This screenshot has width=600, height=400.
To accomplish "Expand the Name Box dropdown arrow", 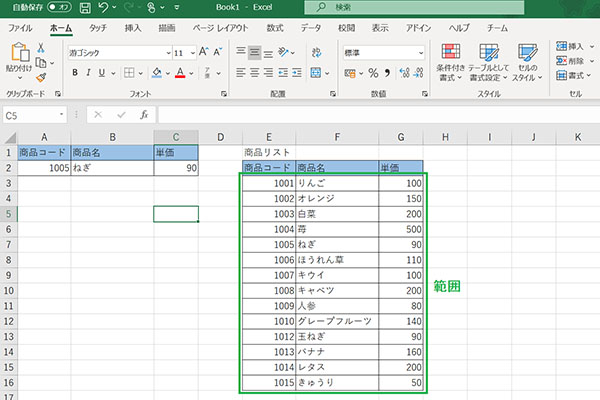I will click(62, 115).
